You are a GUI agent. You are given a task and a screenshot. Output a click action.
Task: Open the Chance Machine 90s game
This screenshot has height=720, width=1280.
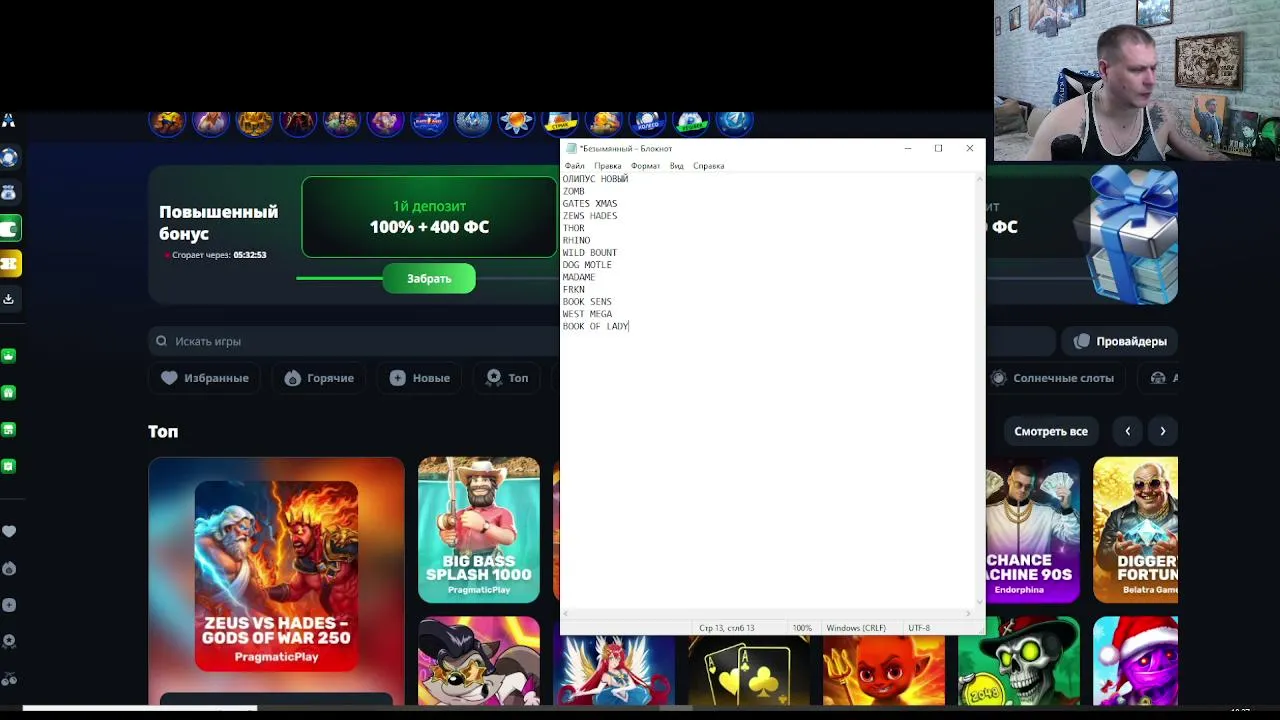tap(1033, 530)
